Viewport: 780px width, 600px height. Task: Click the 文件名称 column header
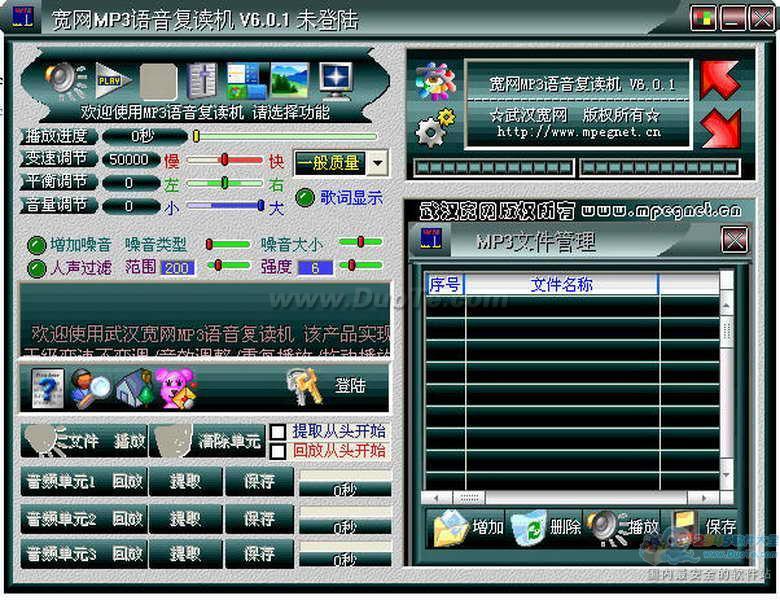[x=561, y=285]
